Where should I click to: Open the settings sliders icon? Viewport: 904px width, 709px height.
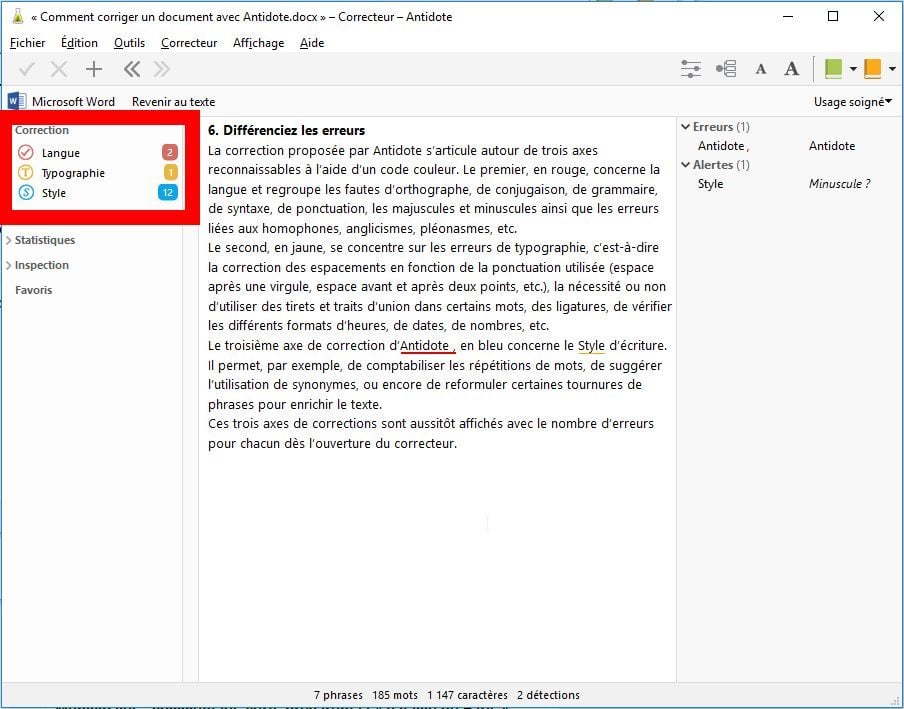(691, 69)
